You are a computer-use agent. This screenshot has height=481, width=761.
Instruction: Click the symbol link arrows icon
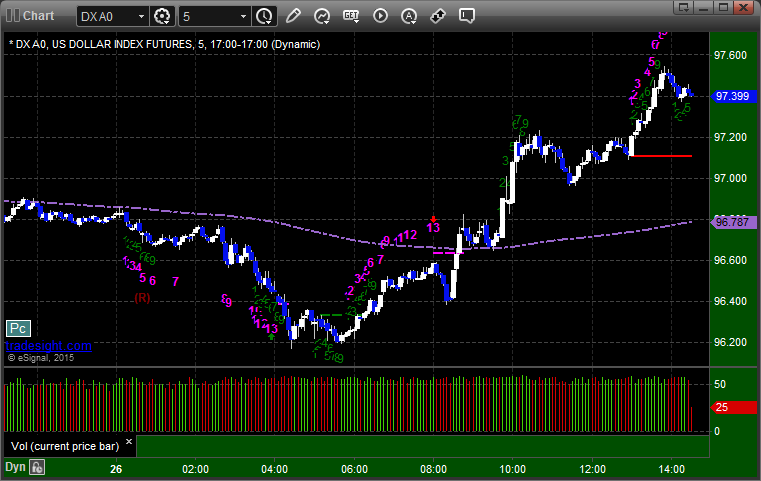(x=438, y=16)
